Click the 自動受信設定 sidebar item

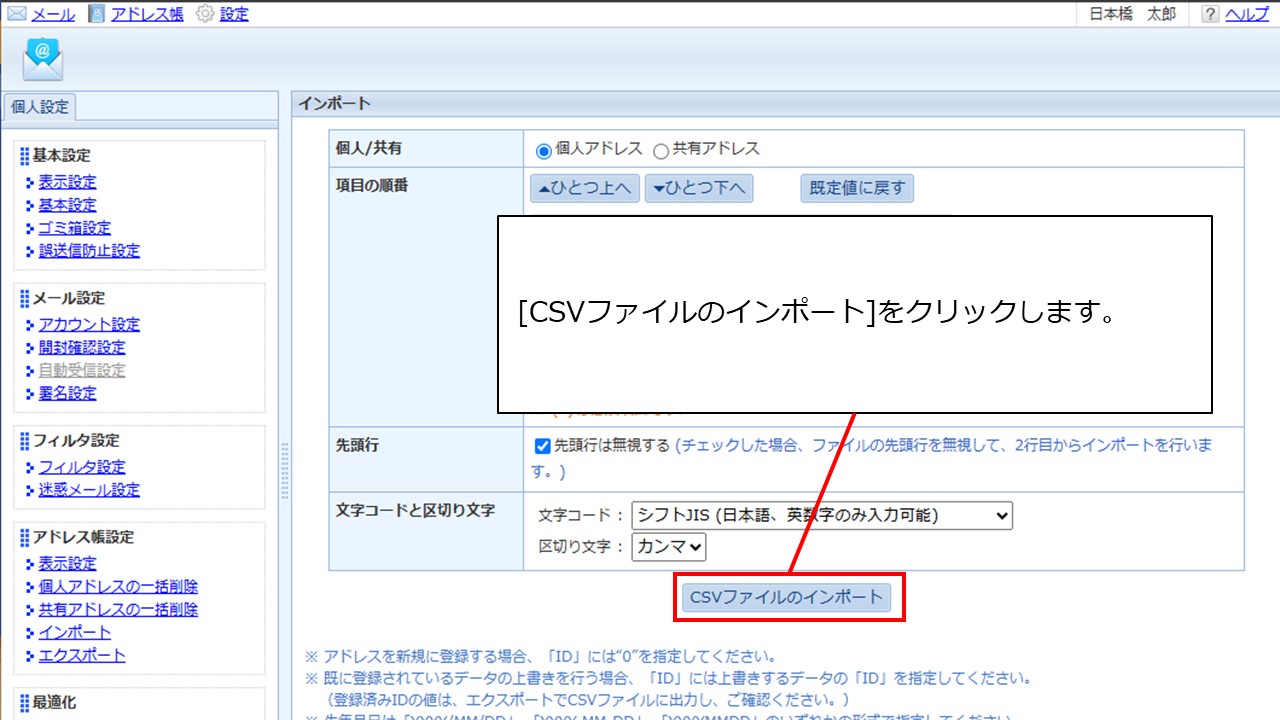click(x=82, y=370)
